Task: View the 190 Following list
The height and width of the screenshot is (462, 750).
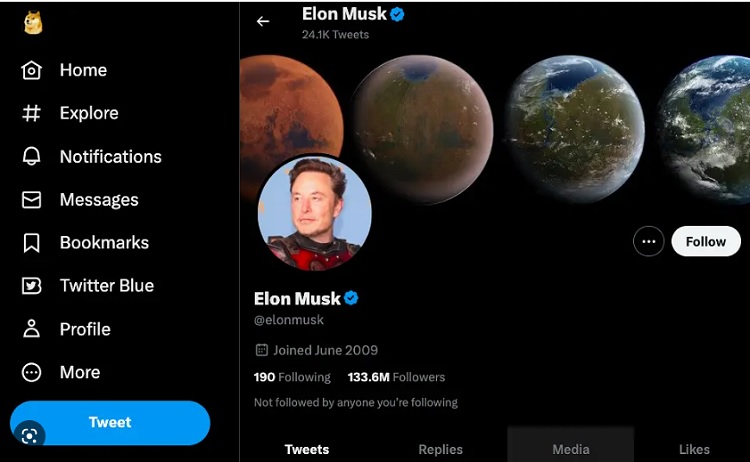Action: (x=292, y=377)
